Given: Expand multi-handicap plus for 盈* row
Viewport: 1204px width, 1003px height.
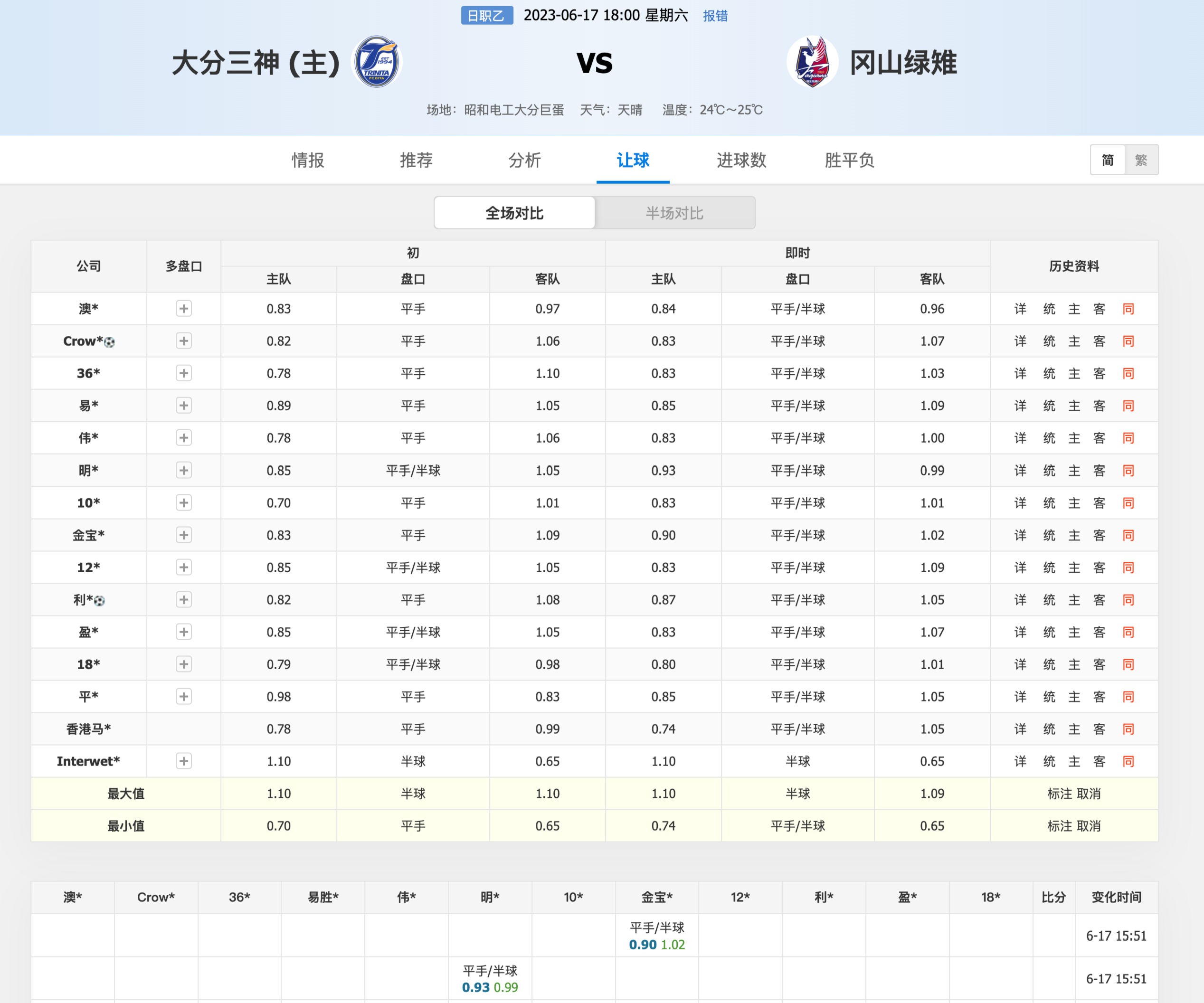Looking at the screenshot, I should tap(183, 632).
